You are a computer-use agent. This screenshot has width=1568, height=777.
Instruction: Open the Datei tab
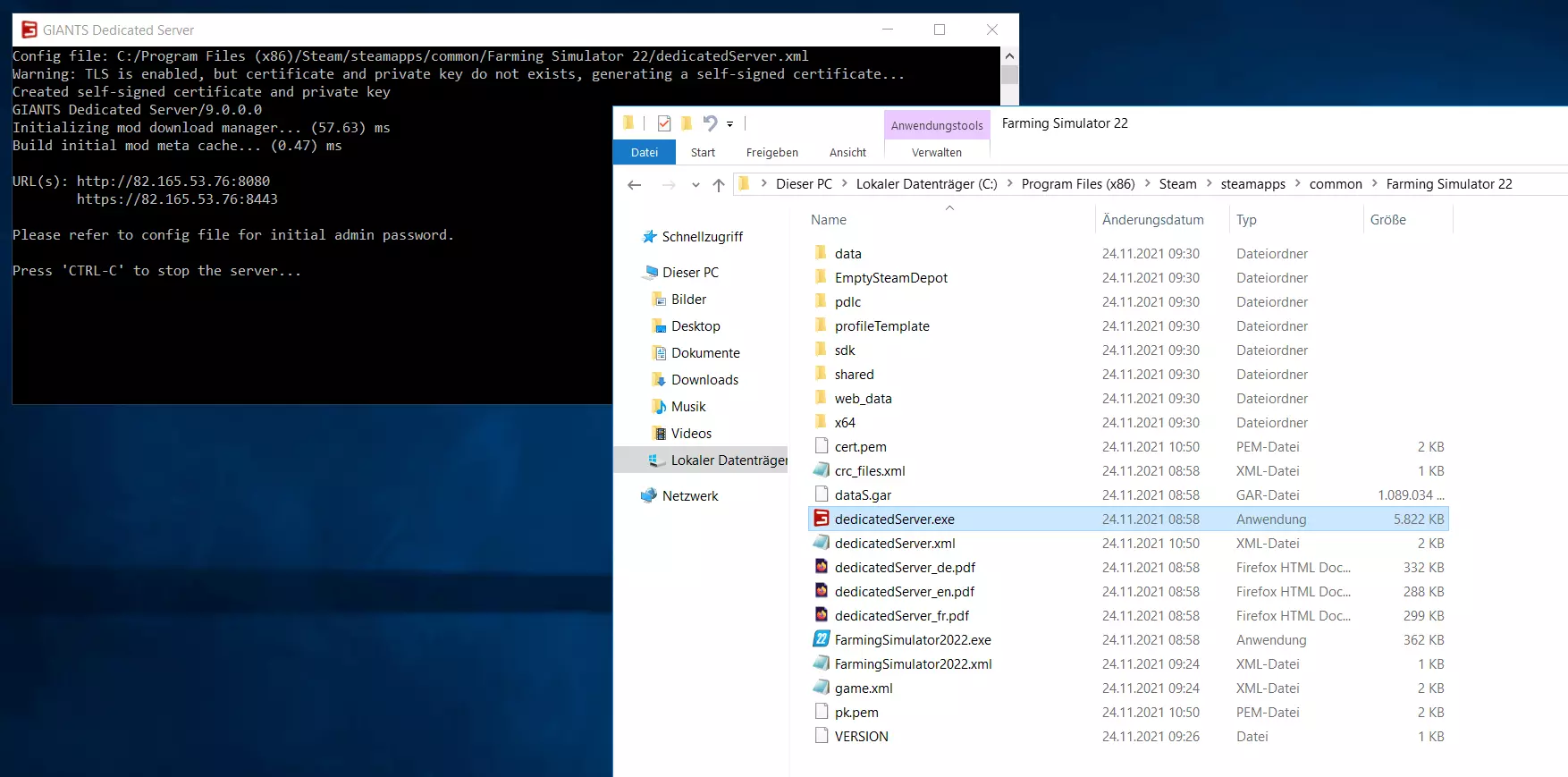point(645,152)
